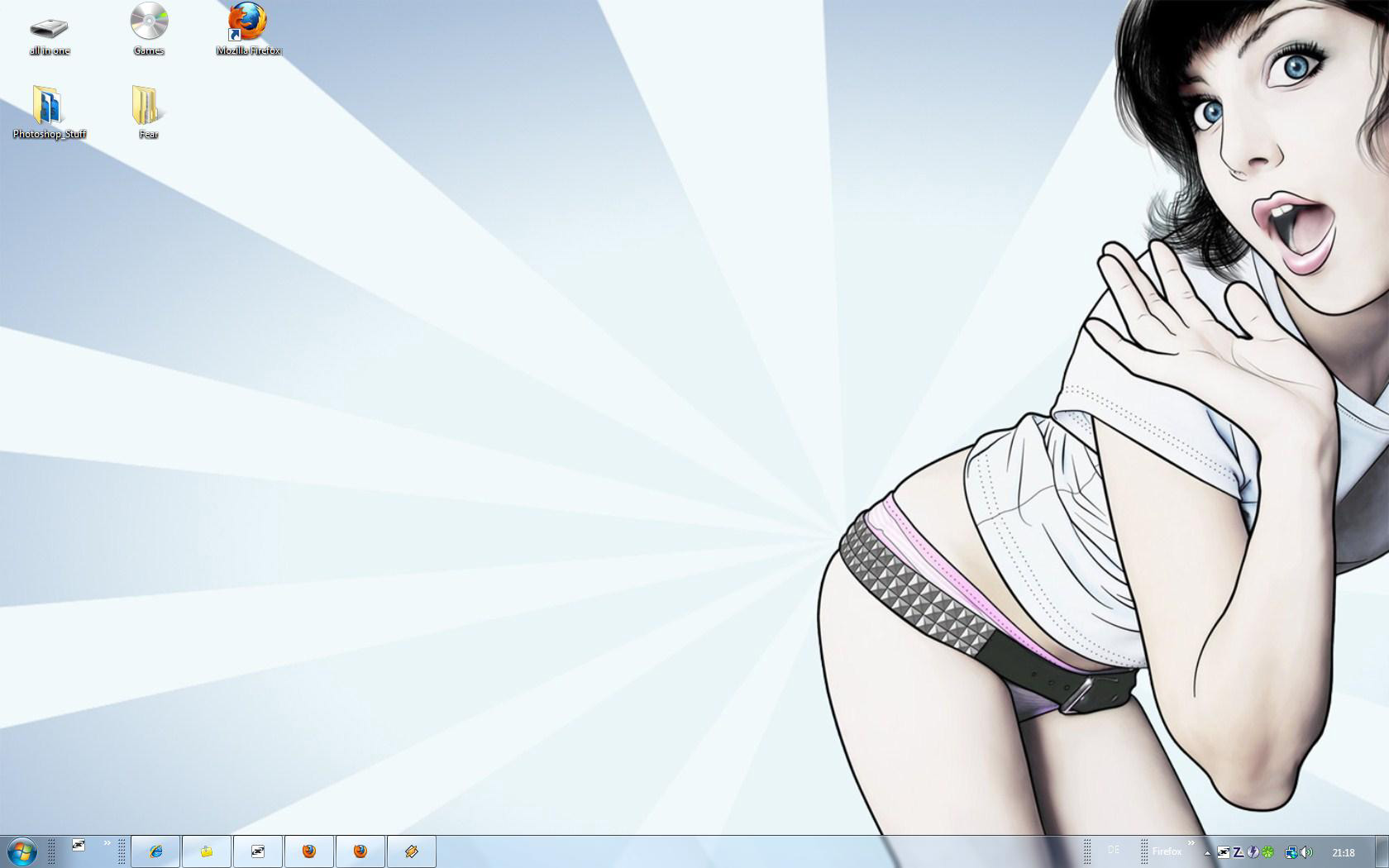Launch Mozilla Firefox from the desktop shortcut
Viewport: 1389px width, 868px height.
coord(247,25)
